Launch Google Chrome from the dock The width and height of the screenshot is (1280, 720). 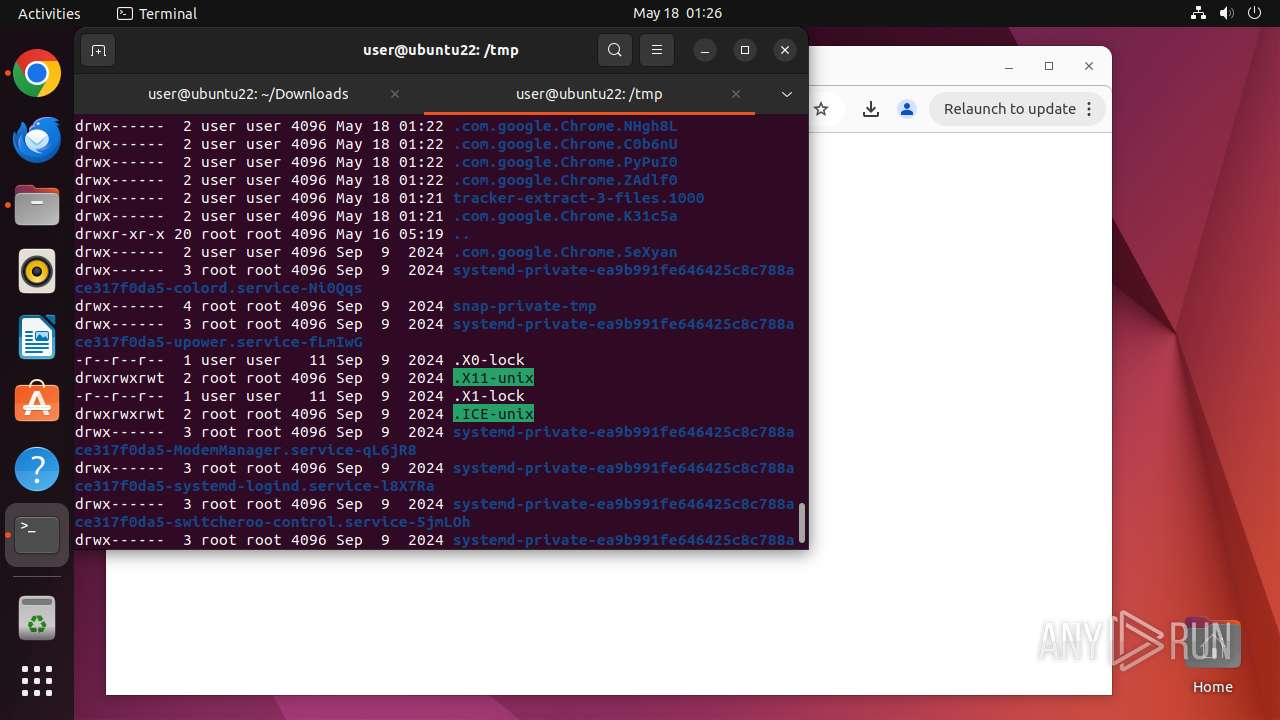tap(37, 73)
